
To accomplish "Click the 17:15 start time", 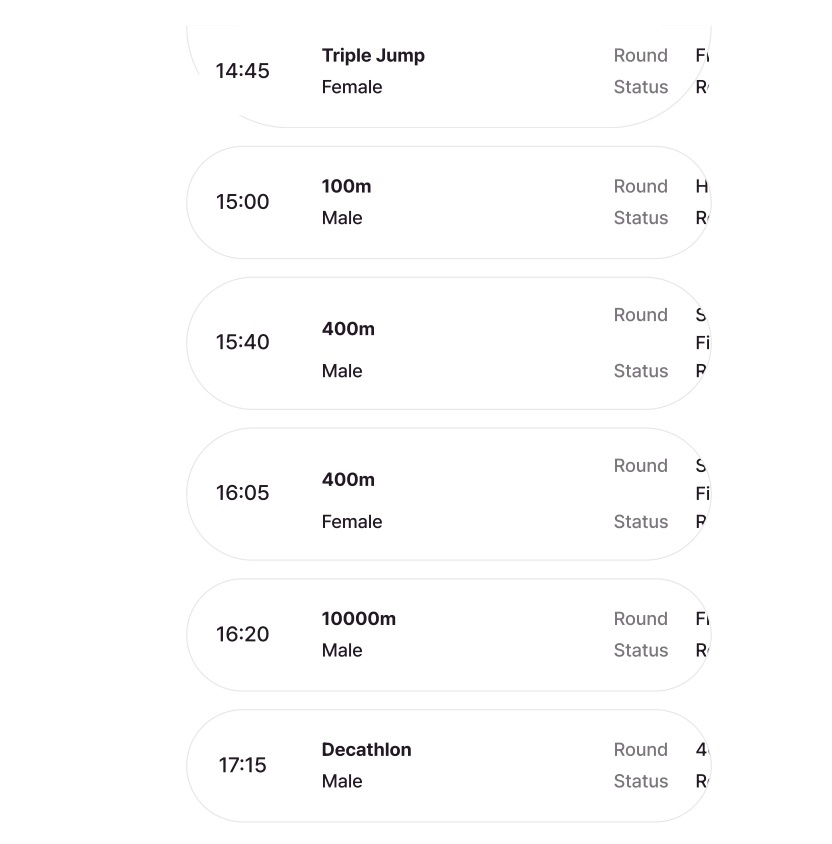I will pyautogui.click(x=242, y=765).
